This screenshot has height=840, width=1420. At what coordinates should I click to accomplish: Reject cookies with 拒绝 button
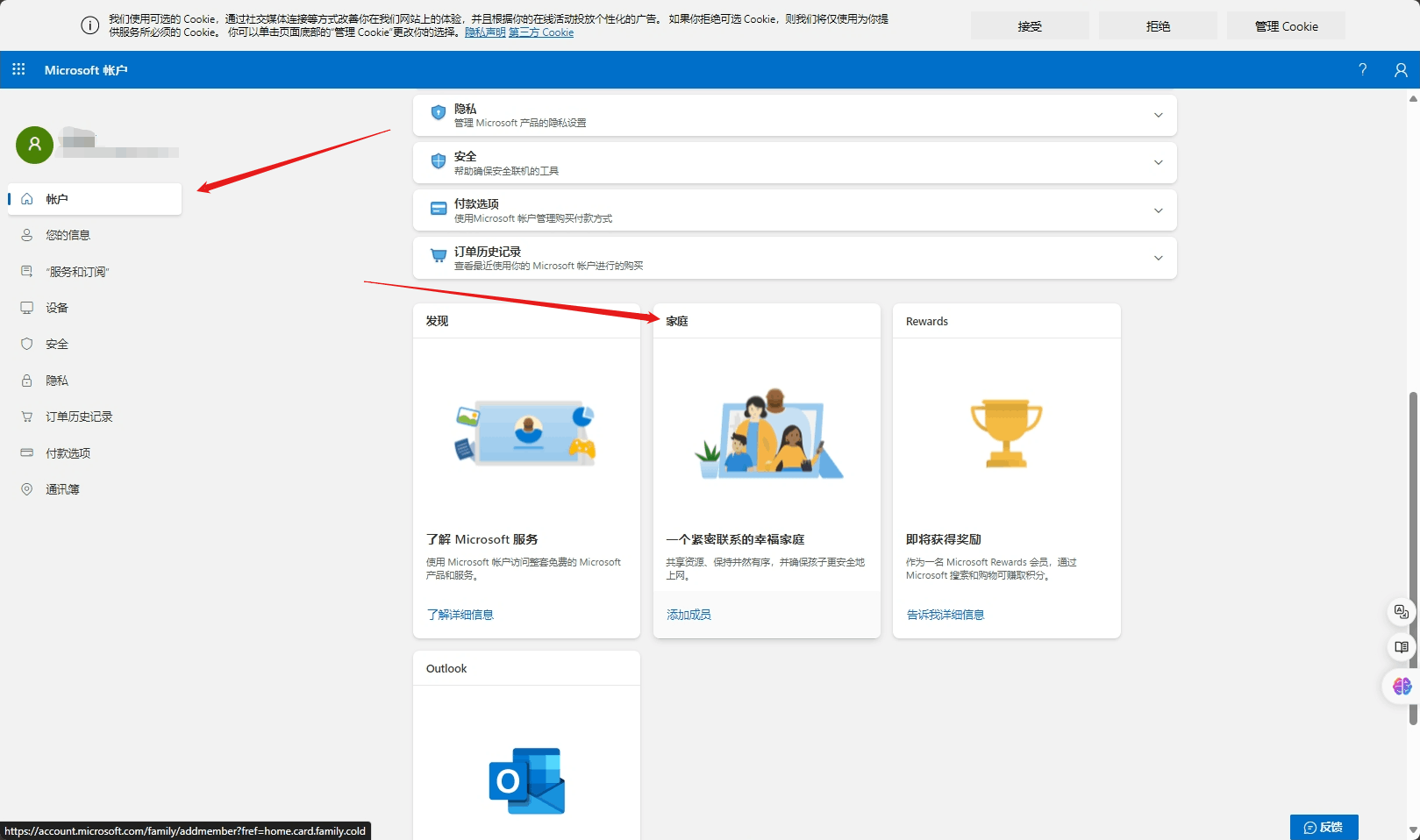click(1158, 26)
